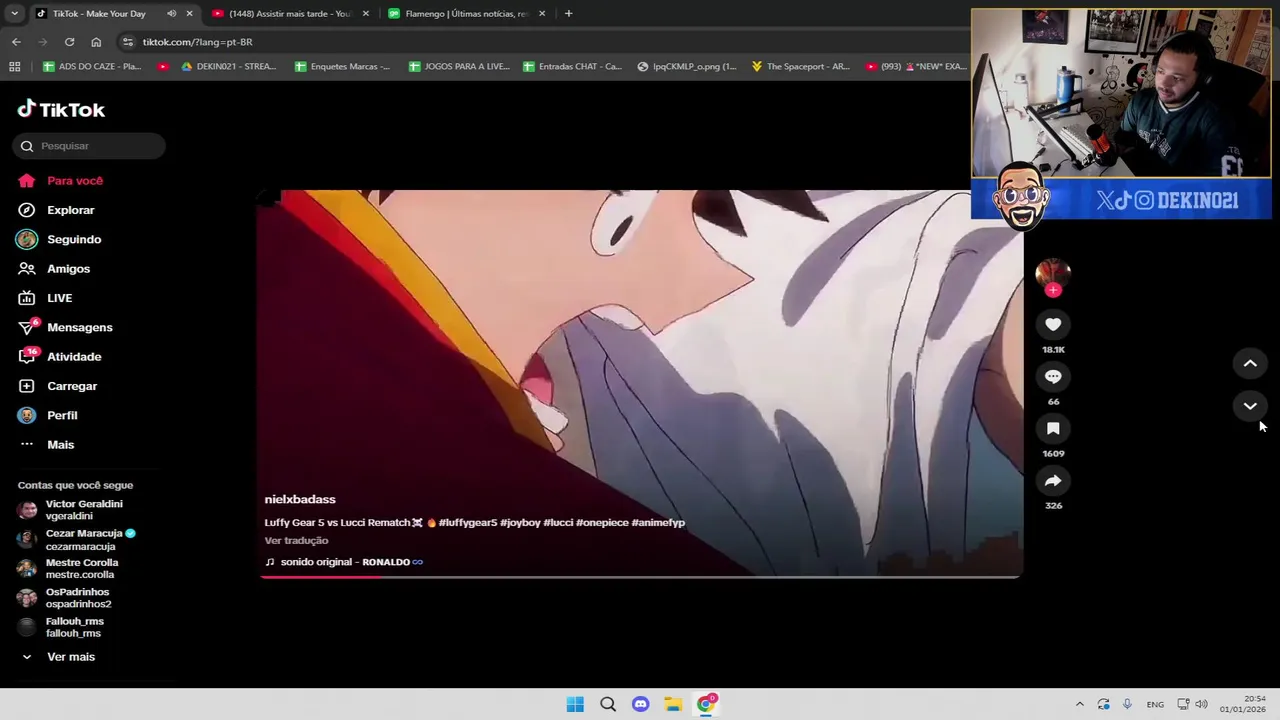Click Ver tradução for the caption
The width and height of the screenshot is (1280, 720).
pos(296,541)
